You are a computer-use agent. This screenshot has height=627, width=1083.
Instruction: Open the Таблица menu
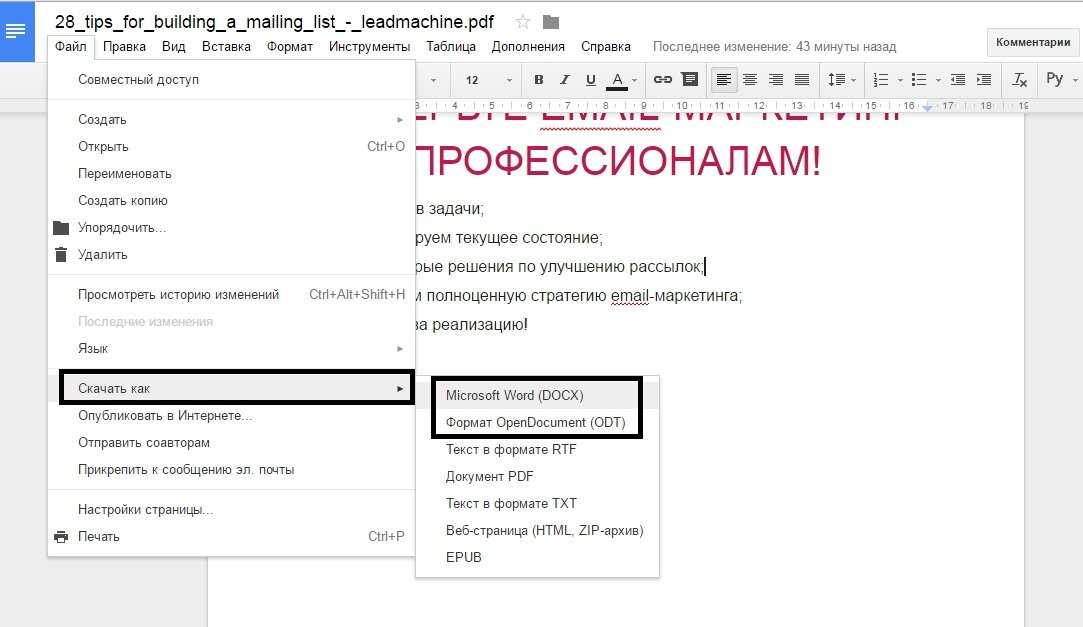coord(450,46)
